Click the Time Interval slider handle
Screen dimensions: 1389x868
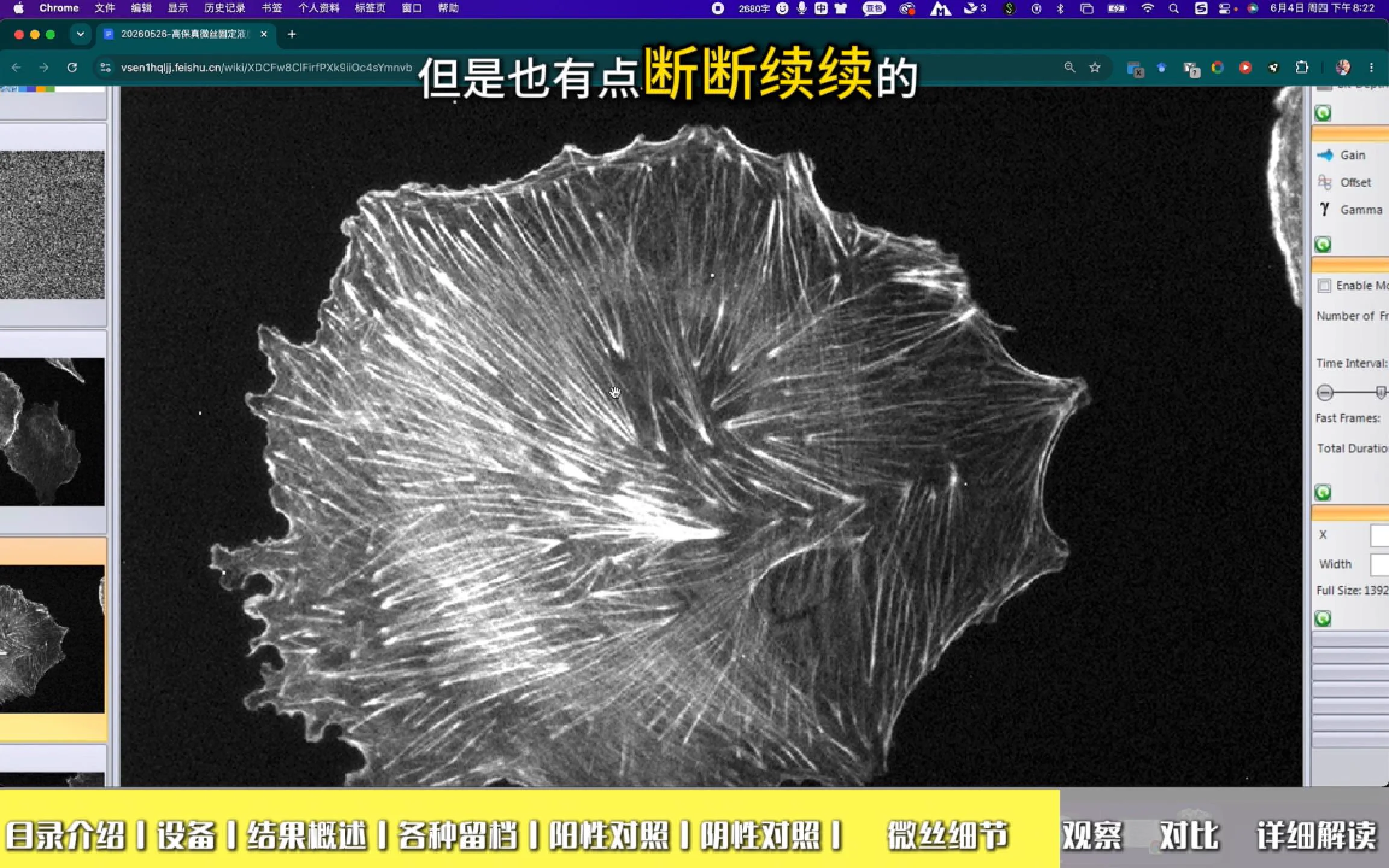click(x=1381, y=393)
